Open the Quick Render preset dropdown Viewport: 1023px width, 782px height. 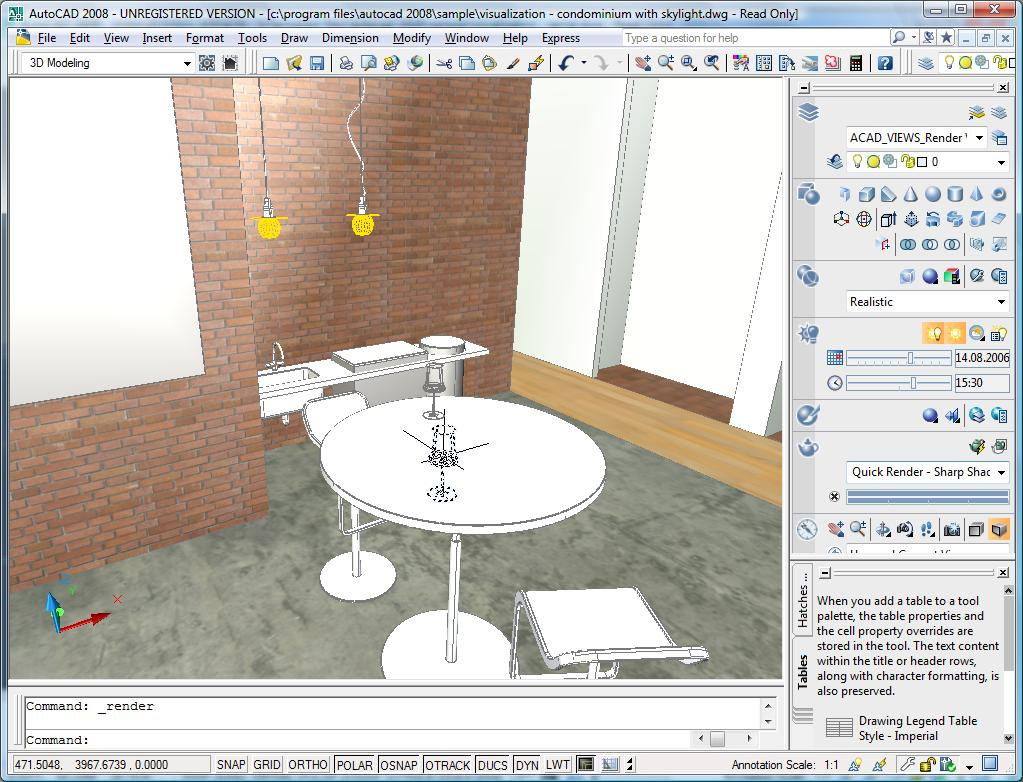(x=1001, y=472)
